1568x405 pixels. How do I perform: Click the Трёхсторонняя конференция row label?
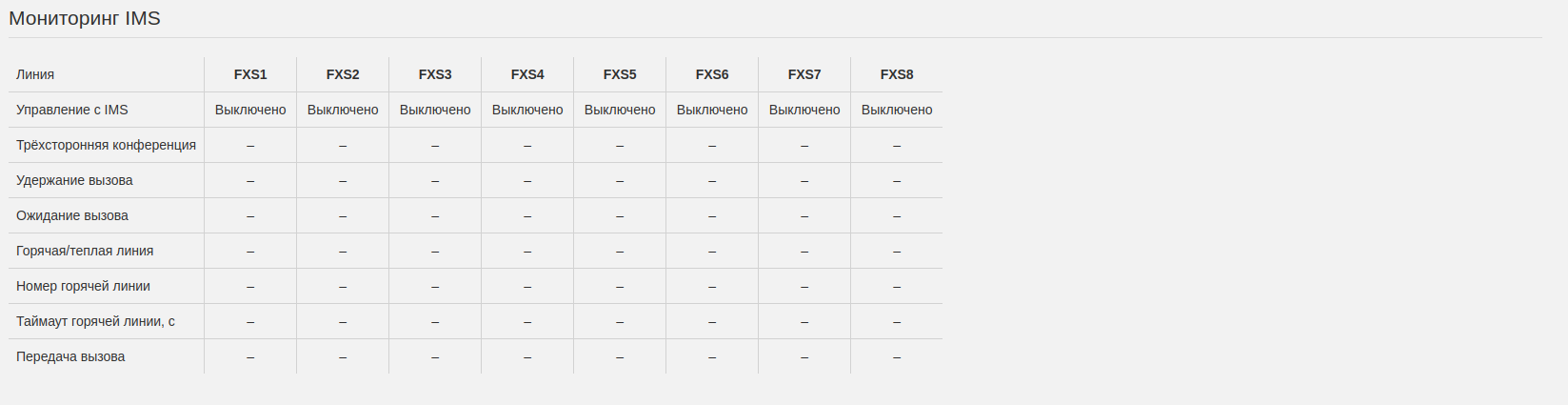point(106,145)
